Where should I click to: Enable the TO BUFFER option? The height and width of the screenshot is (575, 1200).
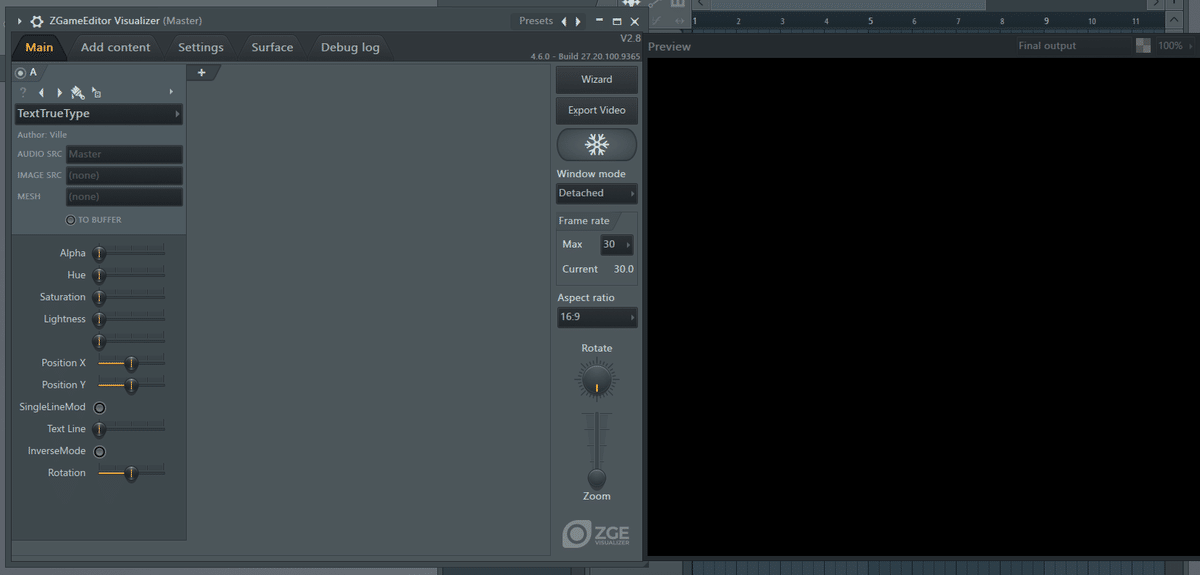coord(71,220)
